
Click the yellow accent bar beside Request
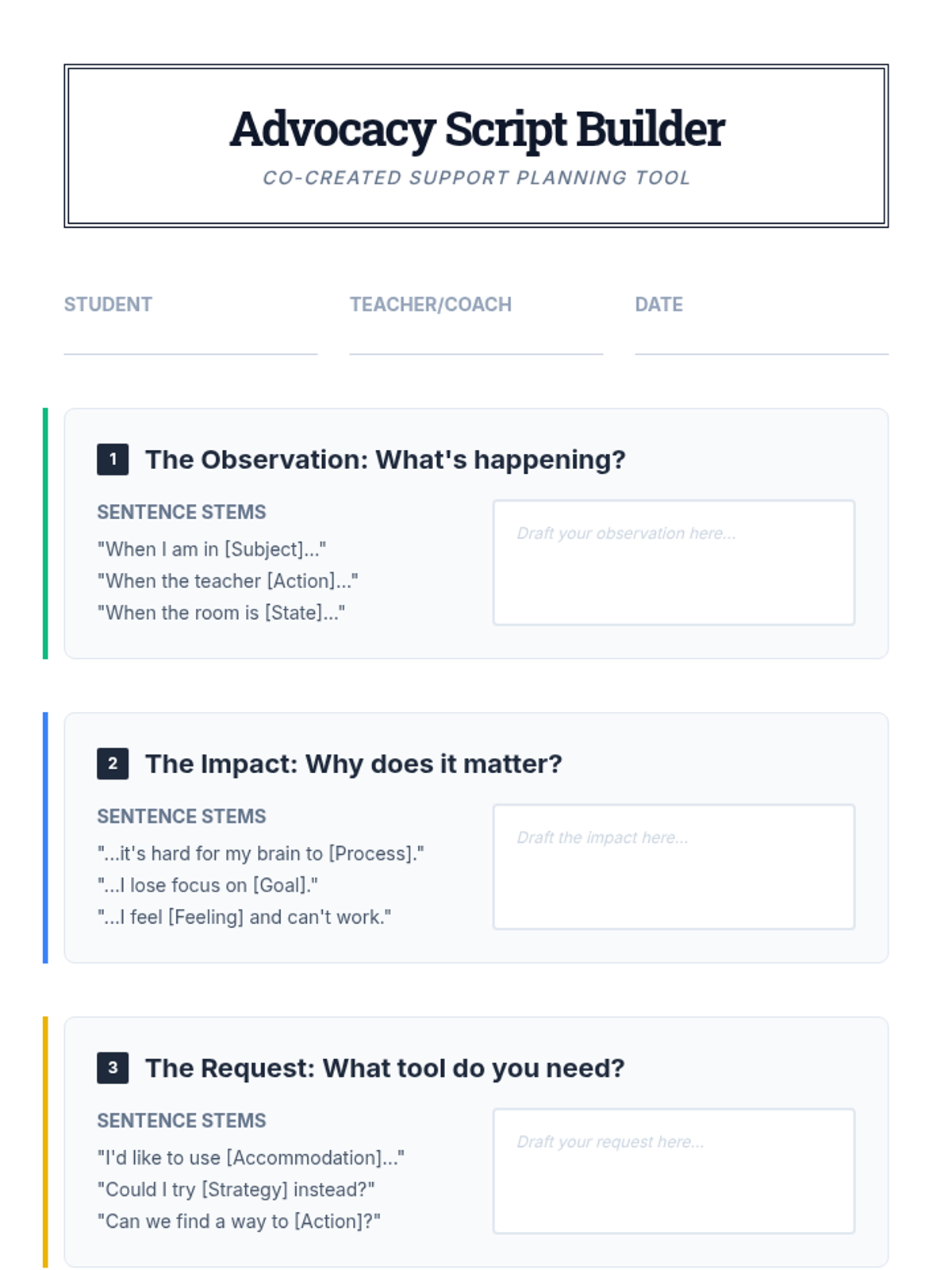pyautogui.click(x=45, y=1142)
